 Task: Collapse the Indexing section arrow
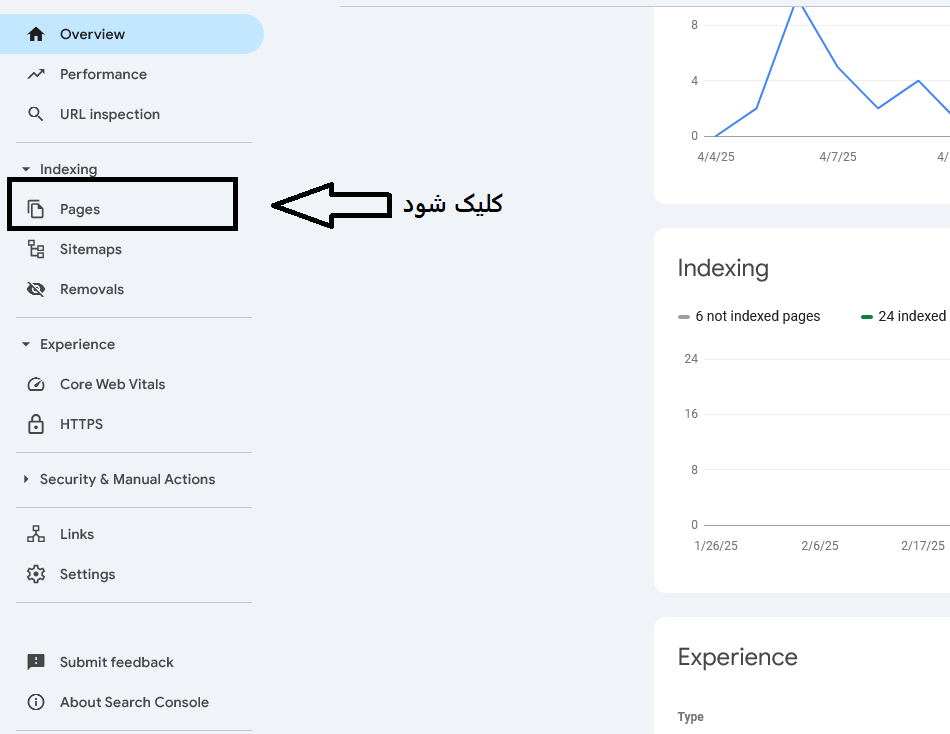pos(26,170)
